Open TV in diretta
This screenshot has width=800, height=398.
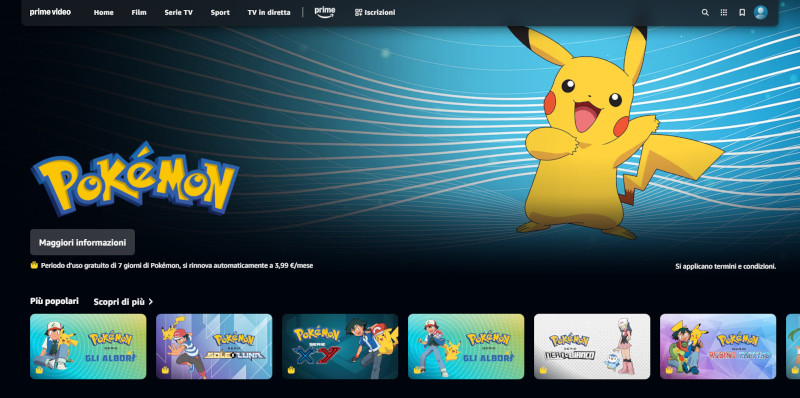(269, 12)
